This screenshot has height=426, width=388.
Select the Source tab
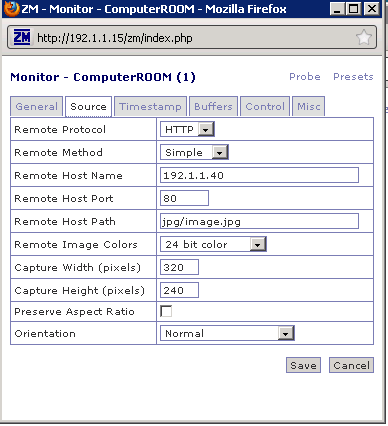click(88, 107)
